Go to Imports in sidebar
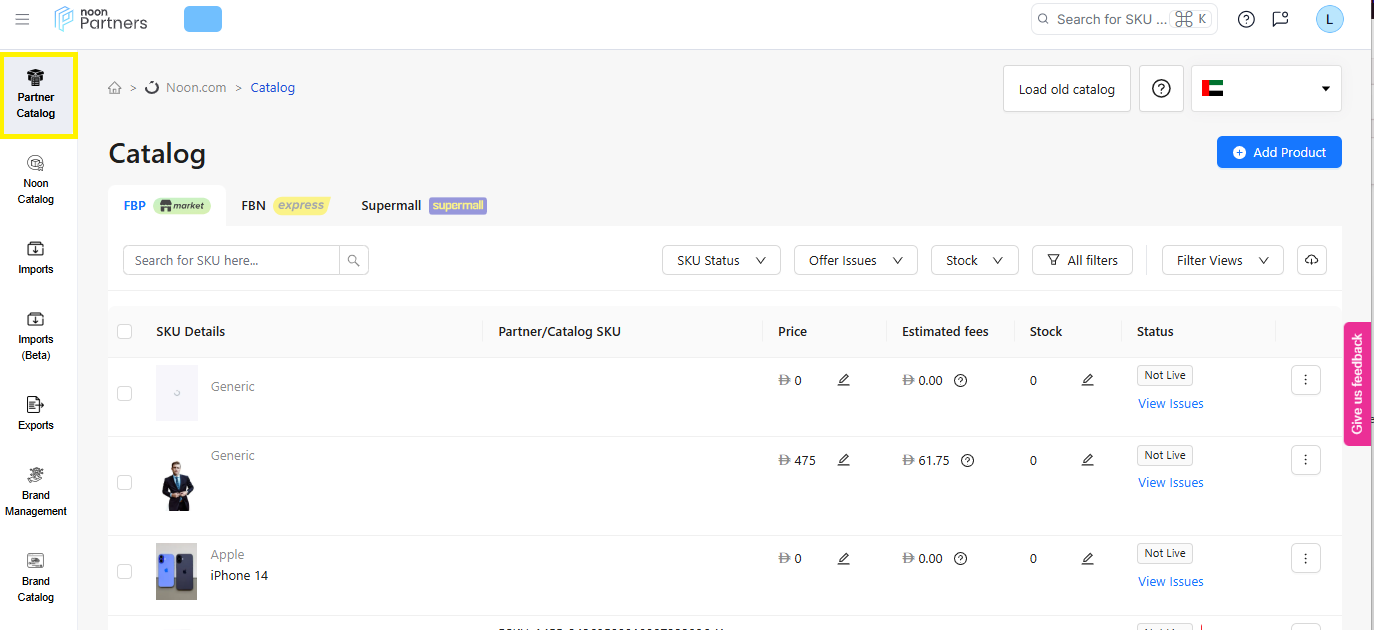1374x630 pixels. pyautogui.click(x=36, y=258)
